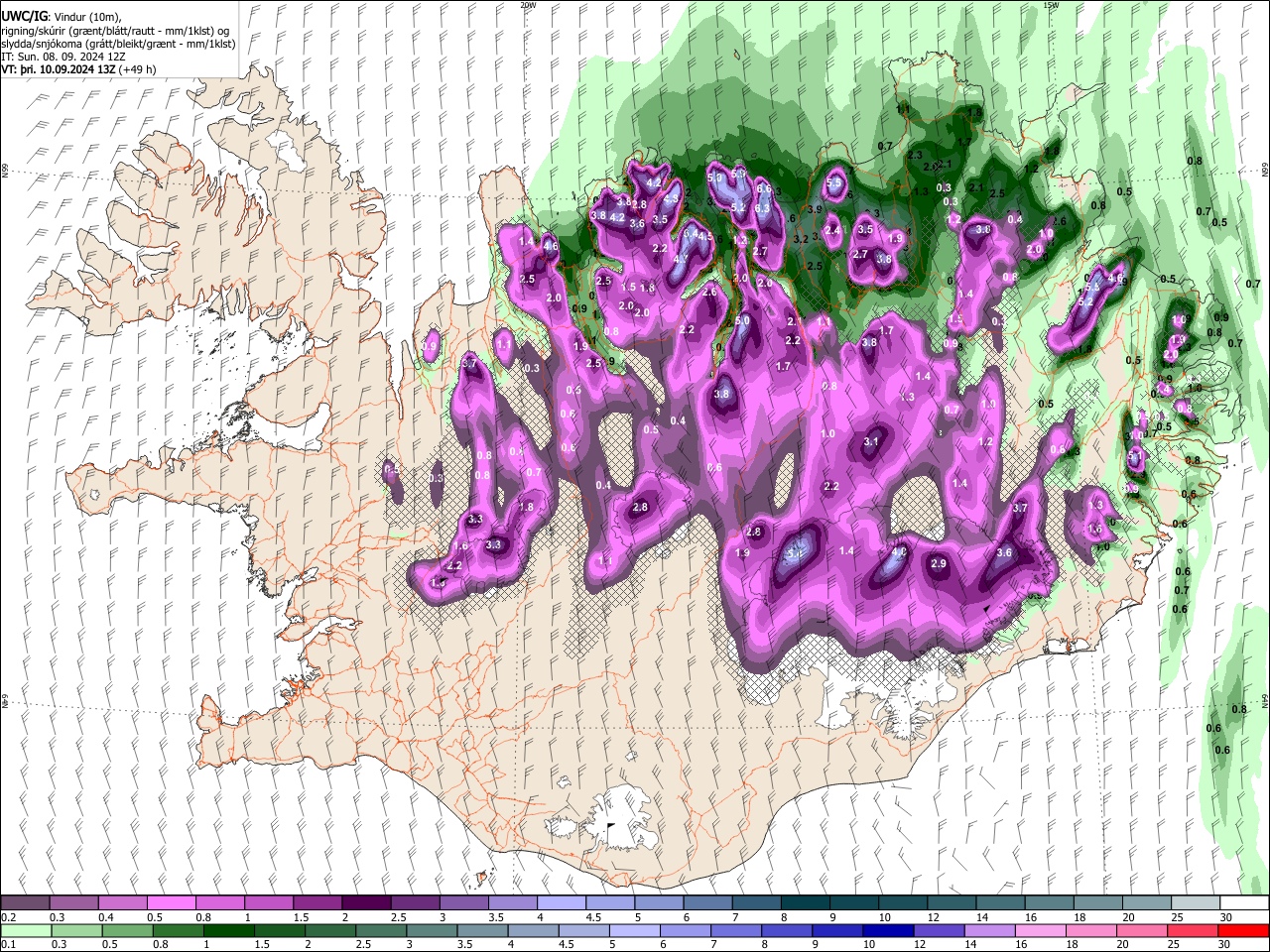Click bright red swatch ending the rain scale

[x=1243, y=931]
